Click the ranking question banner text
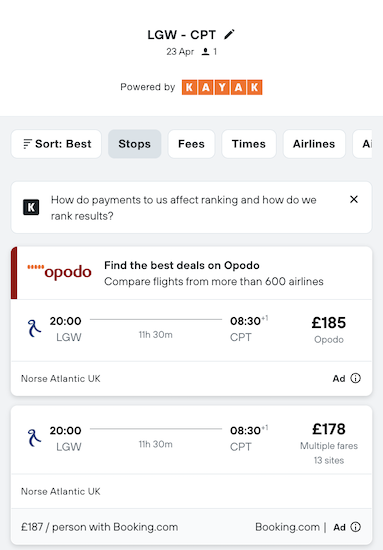 tap(184, 208)
